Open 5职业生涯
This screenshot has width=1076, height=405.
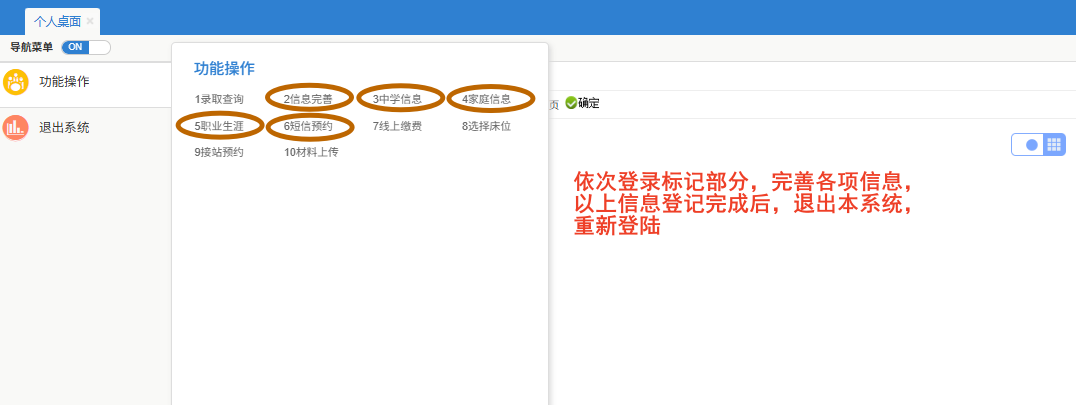click(x=219, y=126)
